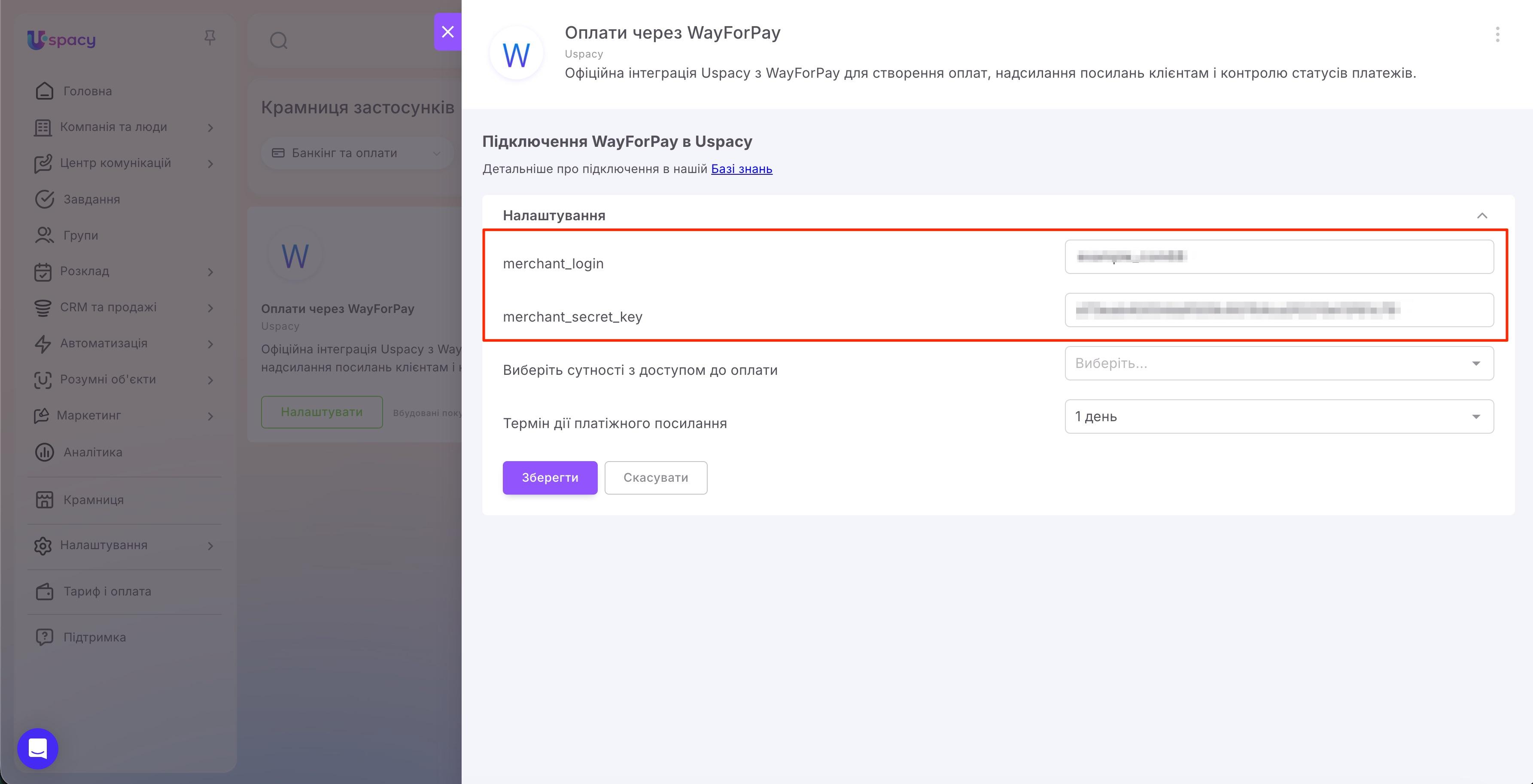Image resolution: width=1533 pixels, height=784 pixels.
Task: Expand Розумні об'єкти submenu arrow
Action: [210, 380]
